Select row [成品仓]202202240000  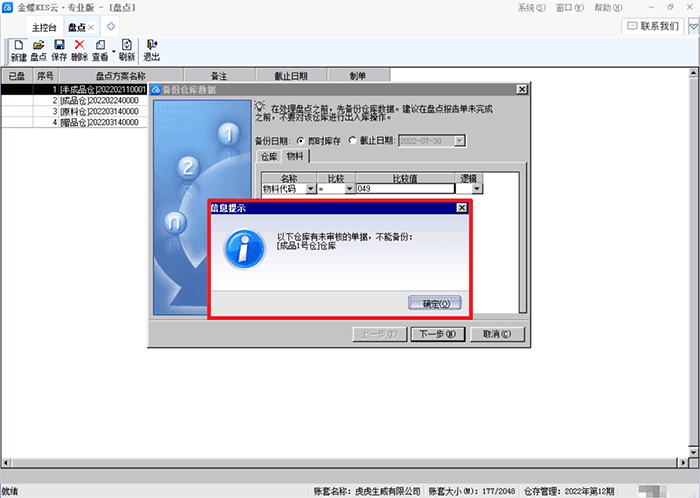(74, 100)
